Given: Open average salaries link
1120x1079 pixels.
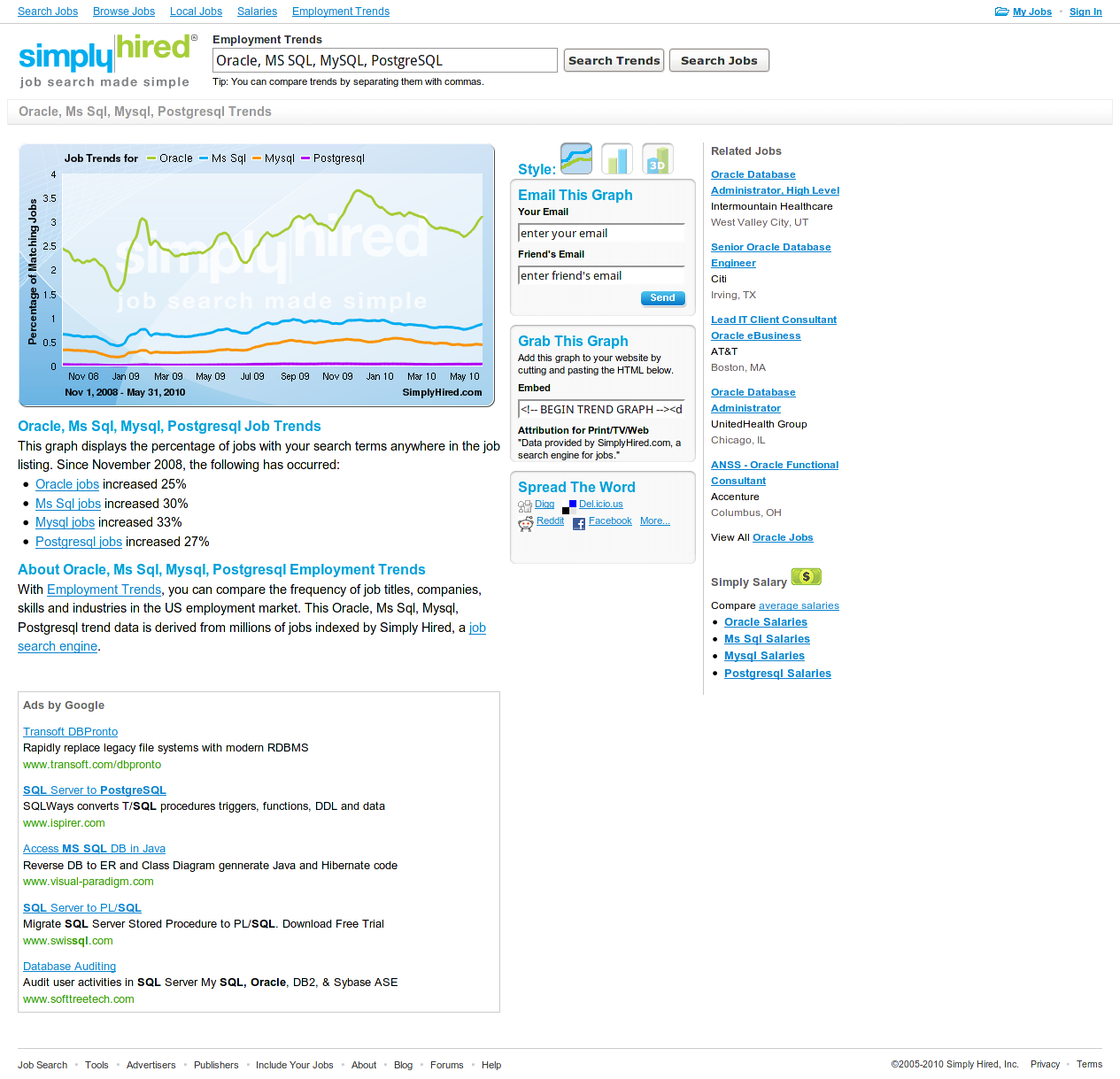Looking at the screenshot, I should (x=799, y=605).
